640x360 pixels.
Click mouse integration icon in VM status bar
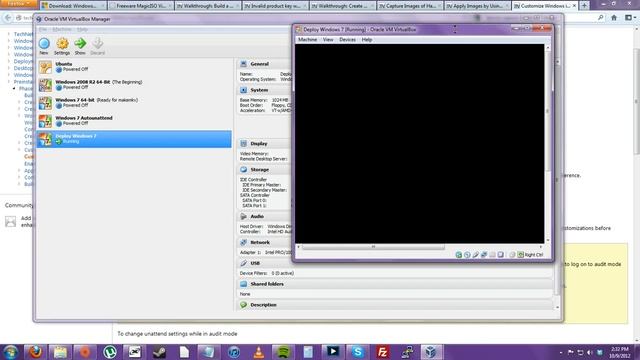coord(512,255)
